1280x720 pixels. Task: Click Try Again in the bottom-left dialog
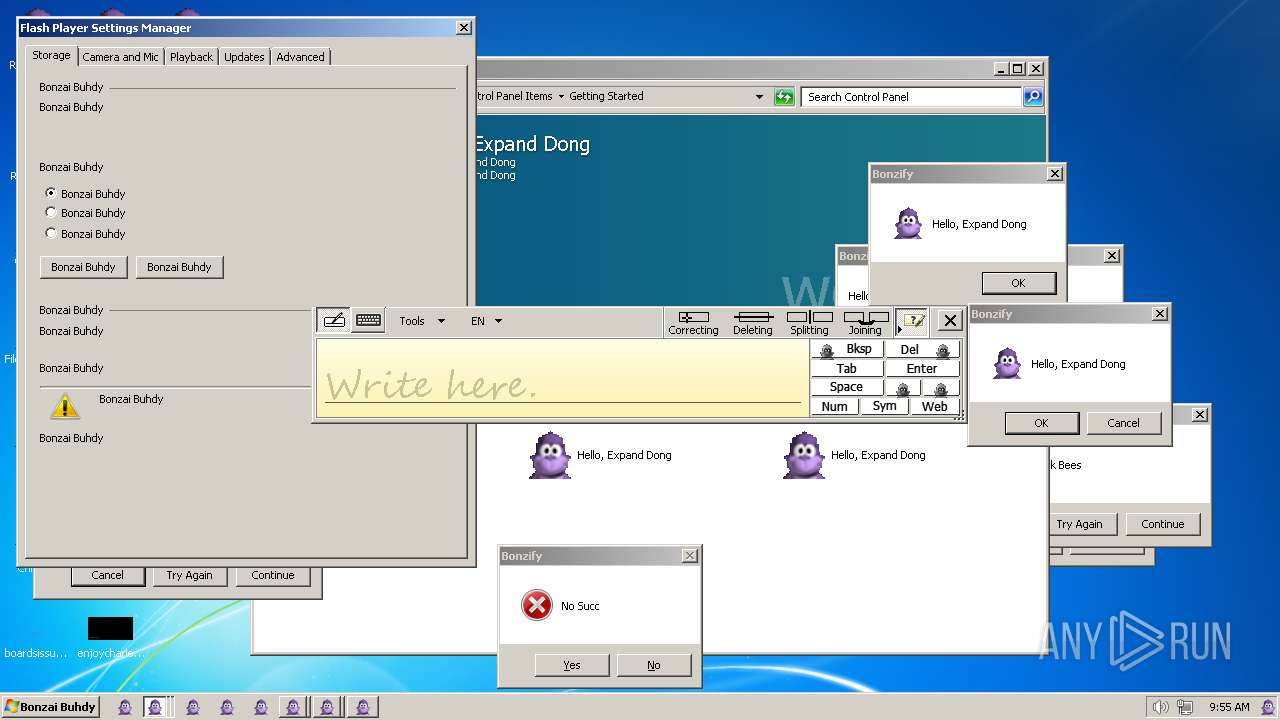point(190,575)
